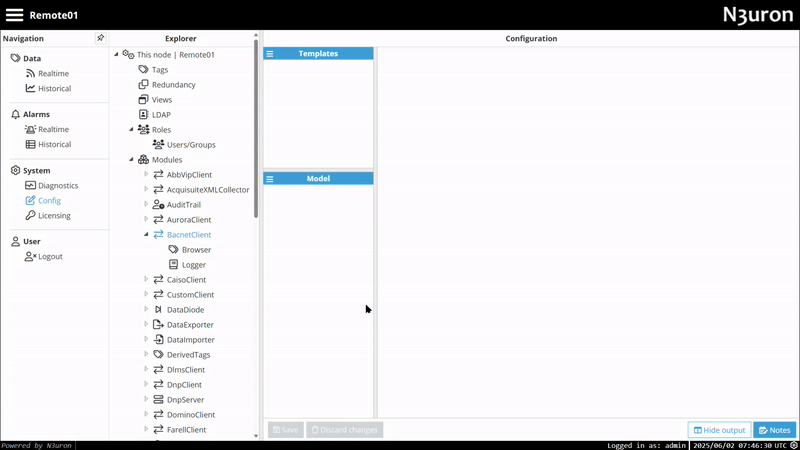The width and height of the screenshot is (800, 450).
Task: Click Explorer scrollbar up arrow
Action: [x=256, y=35]
